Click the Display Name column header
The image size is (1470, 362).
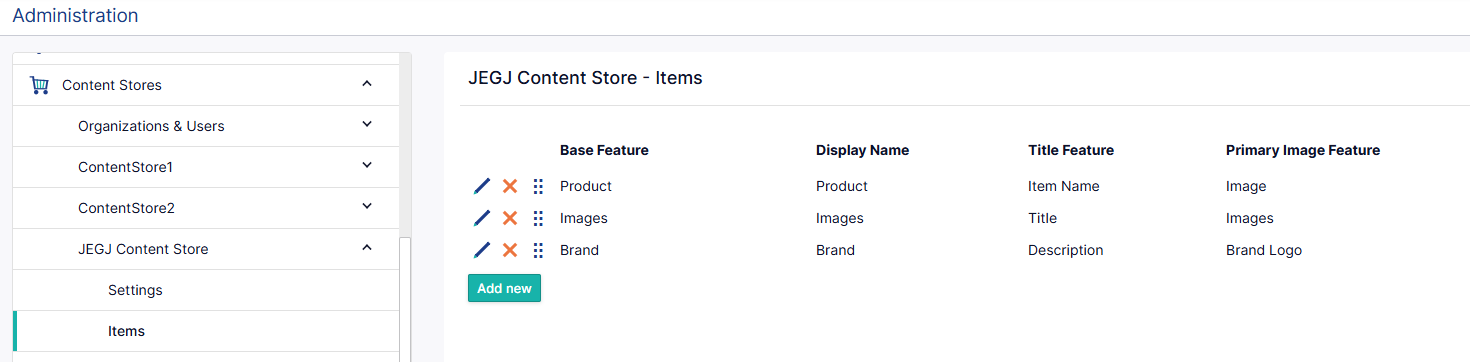click(862, 150)
